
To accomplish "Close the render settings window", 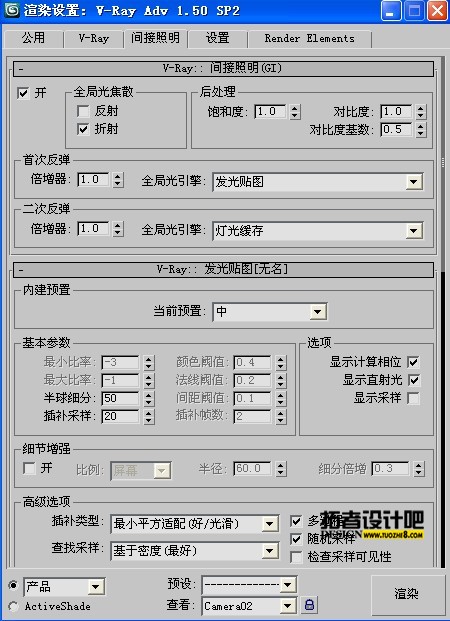I will 437,11.
